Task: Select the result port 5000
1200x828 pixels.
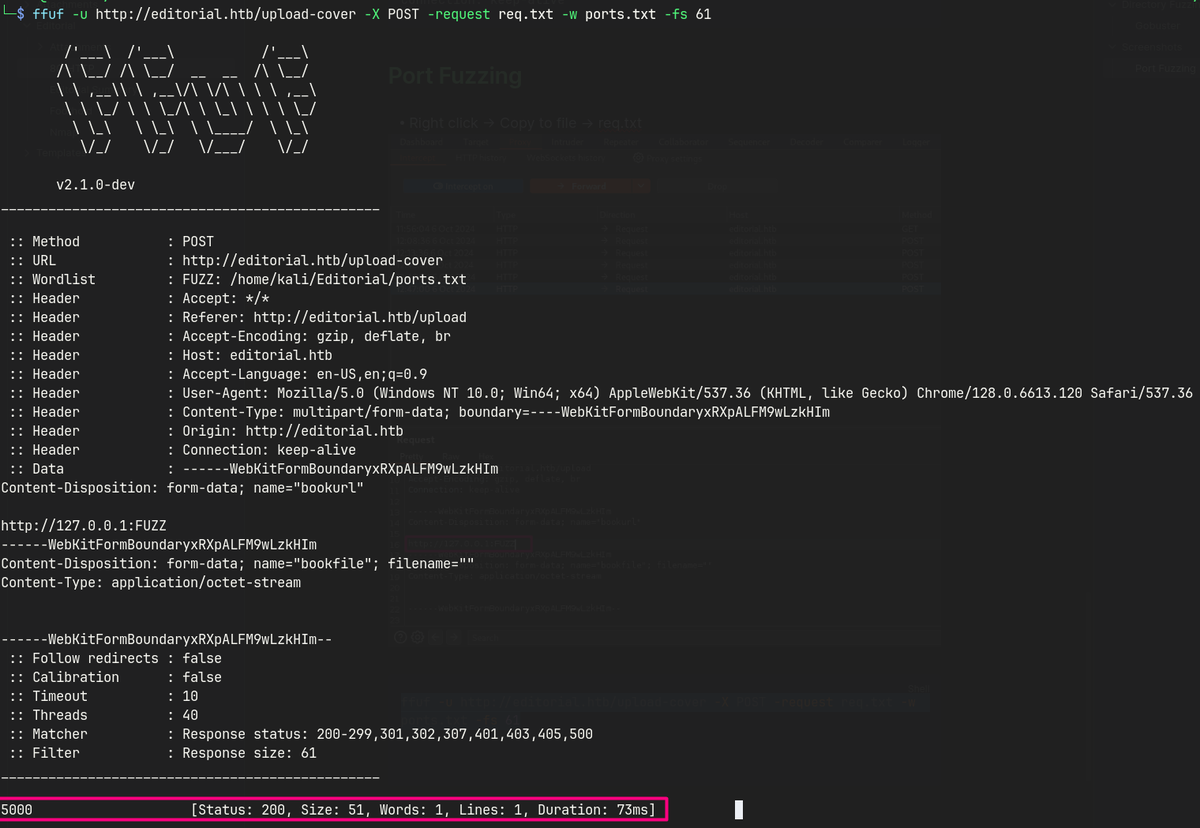Action: click(x=16, y=811)
